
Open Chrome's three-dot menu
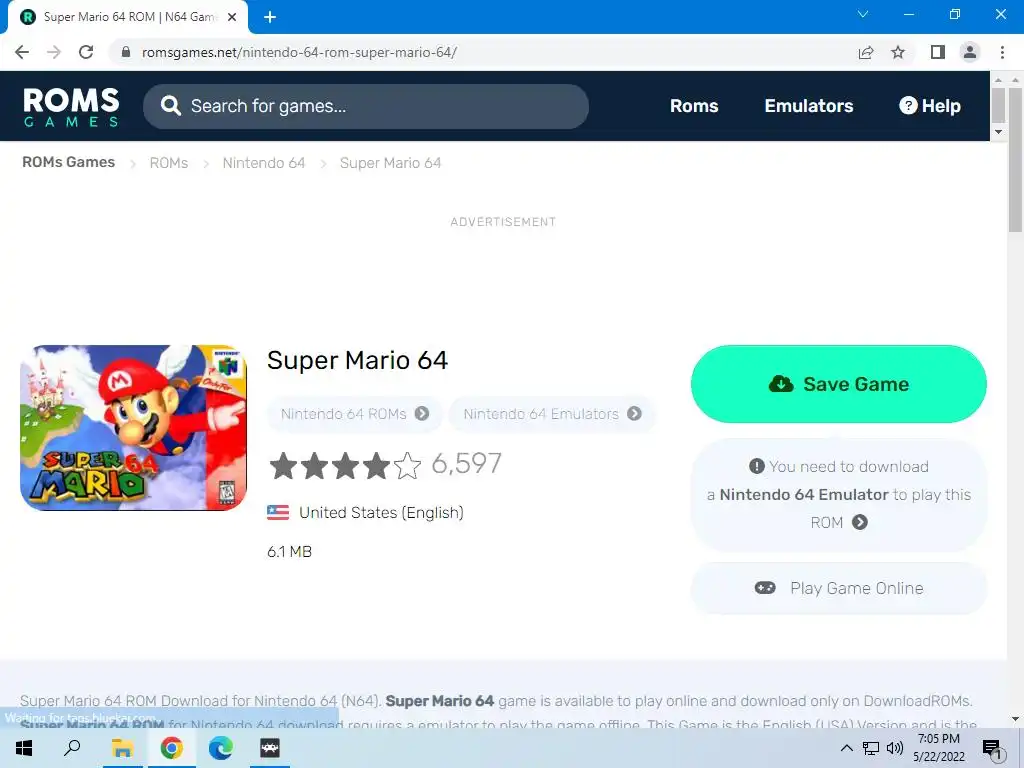coord(1002,52)
